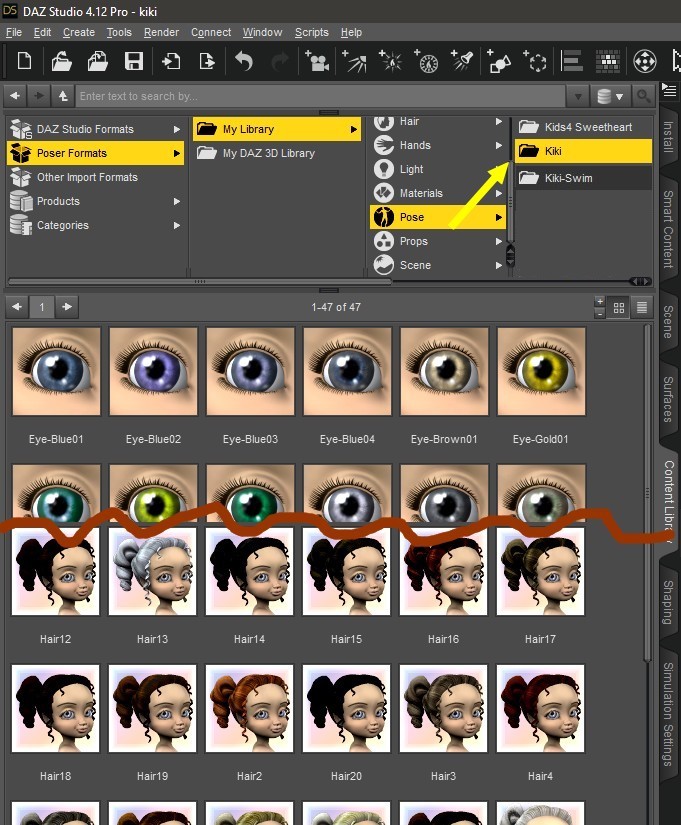
Task: Open the pane options menu icon at top right
Action: tap(669, 90)
